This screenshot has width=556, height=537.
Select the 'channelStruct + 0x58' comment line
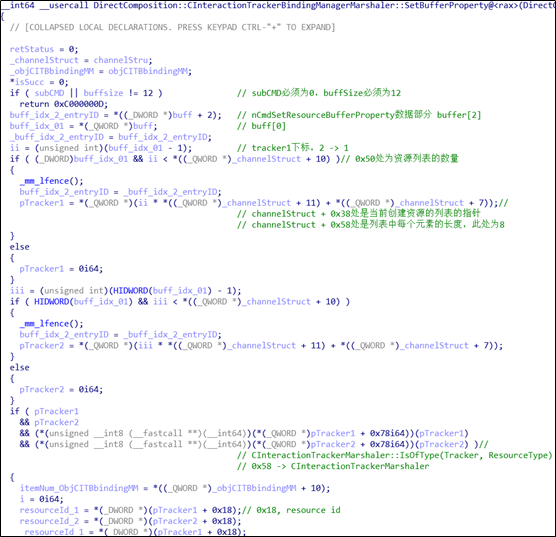(371, 225)
